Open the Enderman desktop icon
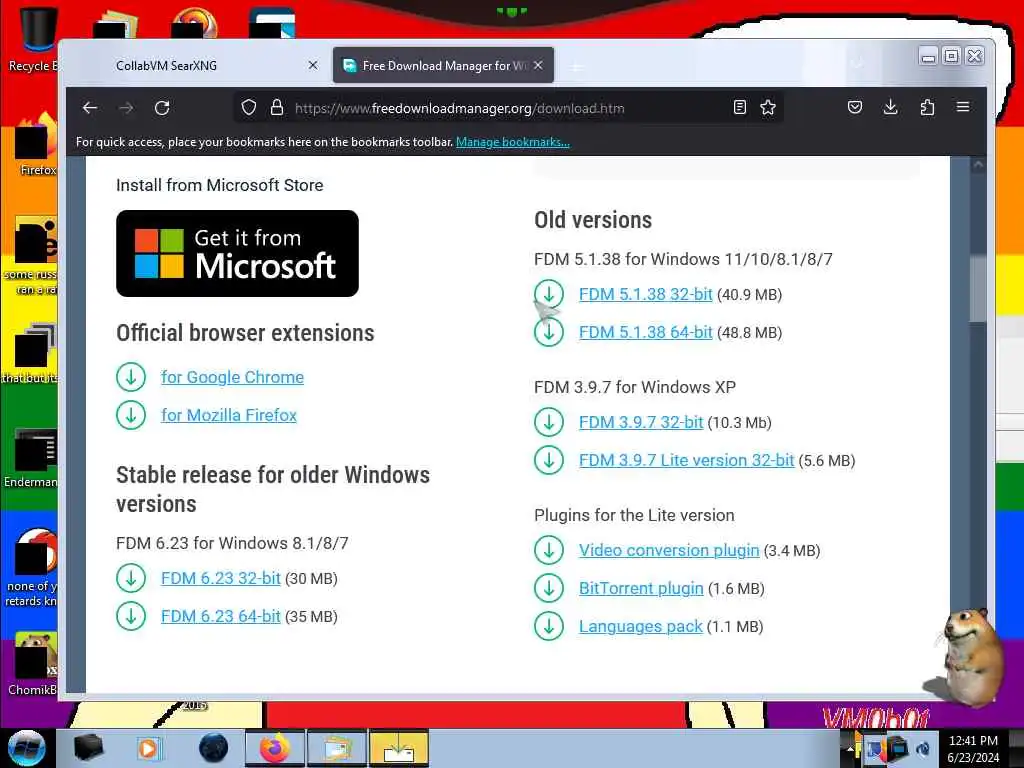Screen dimensions: 1024x768 (31, 458)
